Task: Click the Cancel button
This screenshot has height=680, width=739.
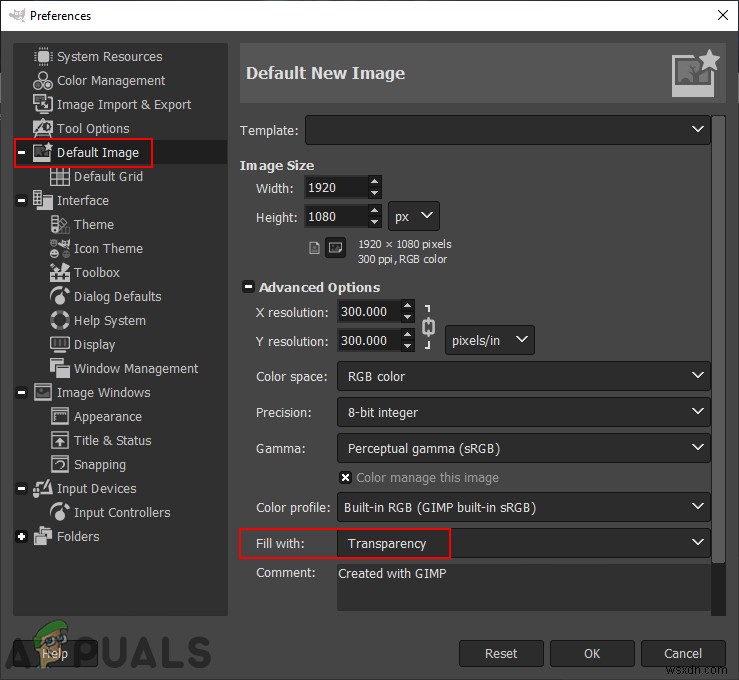Action: tap(683, 653)
